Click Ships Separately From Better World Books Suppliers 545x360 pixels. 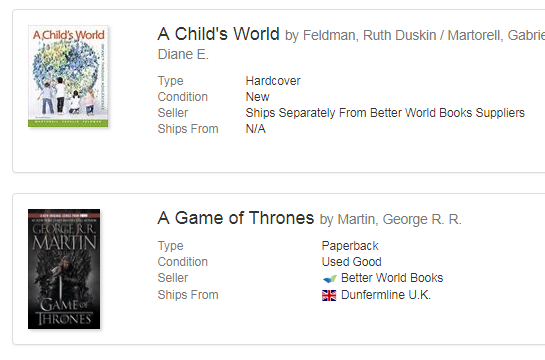385,113
